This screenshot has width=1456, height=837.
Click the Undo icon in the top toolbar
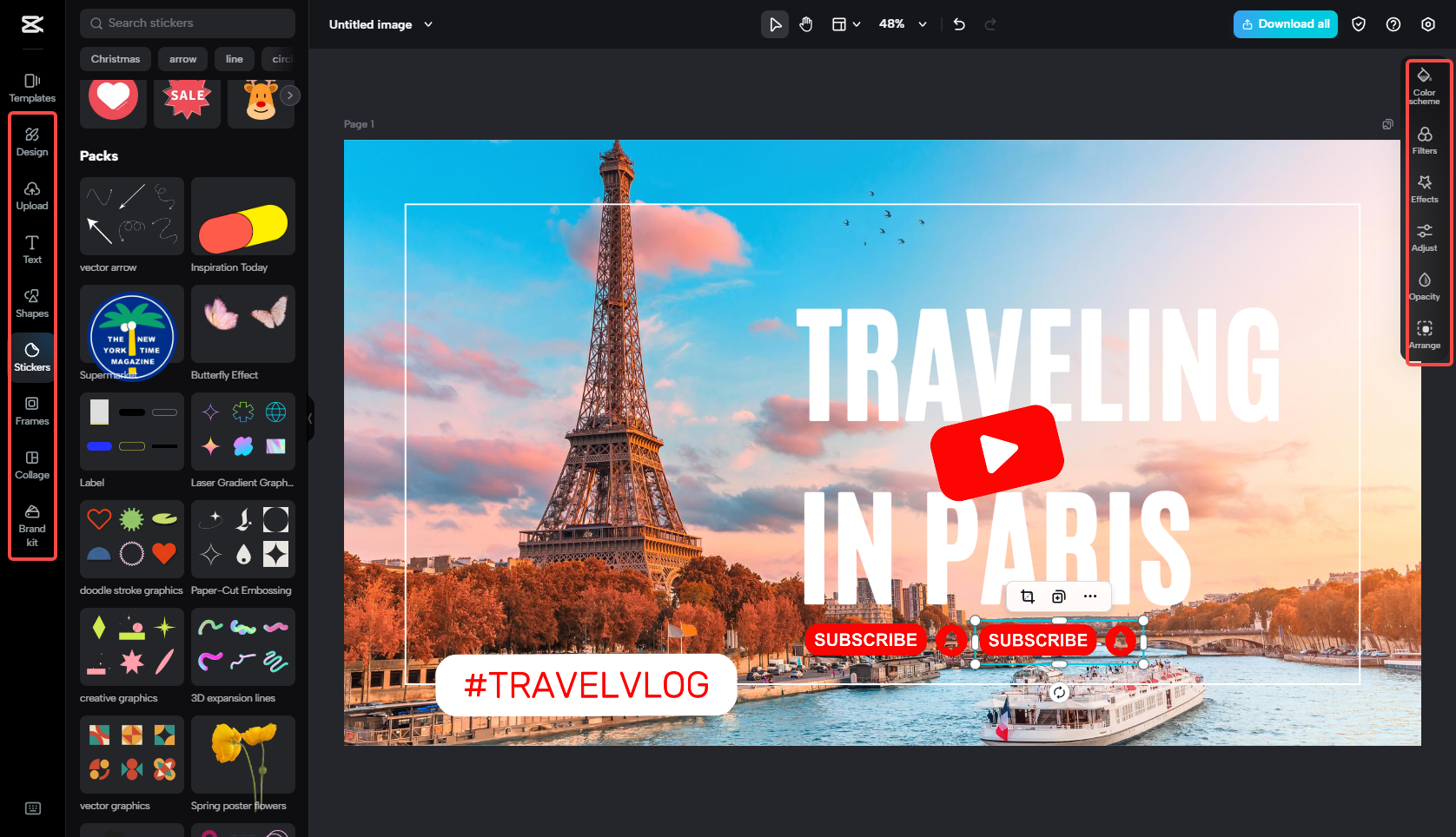[x=958, y=24]
